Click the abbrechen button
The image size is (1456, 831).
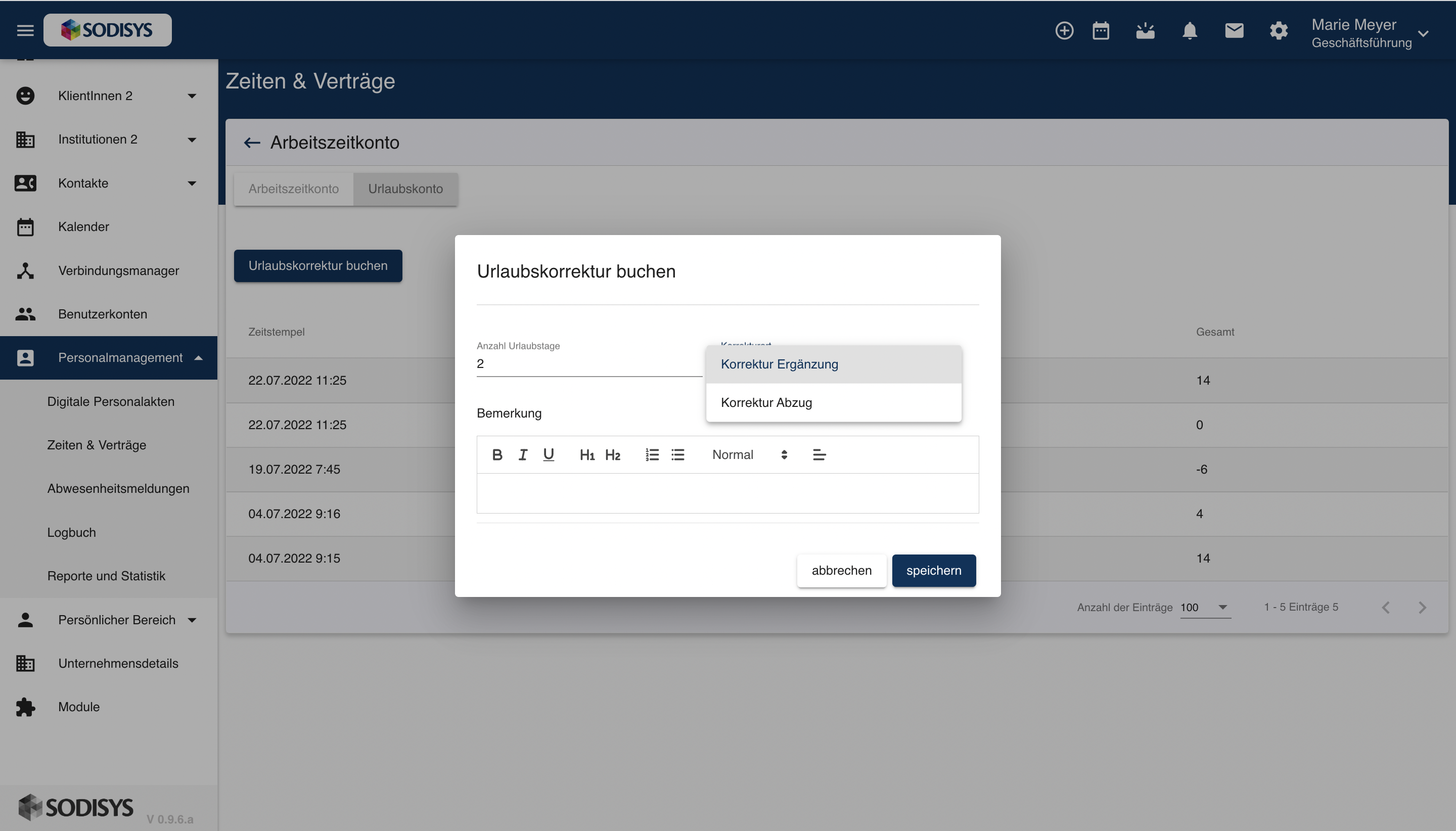coord(841,570)
